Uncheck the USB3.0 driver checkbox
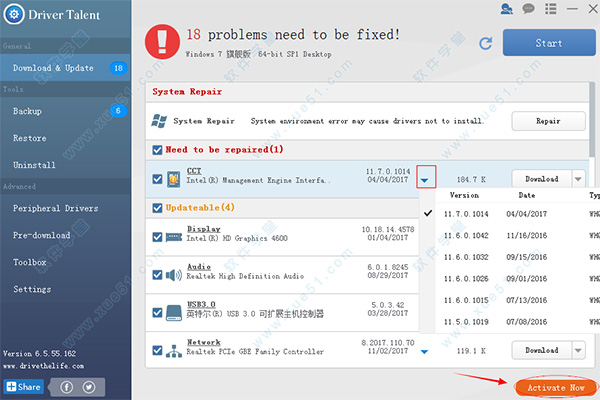600x400 pixels. click(x=157, y=312)
